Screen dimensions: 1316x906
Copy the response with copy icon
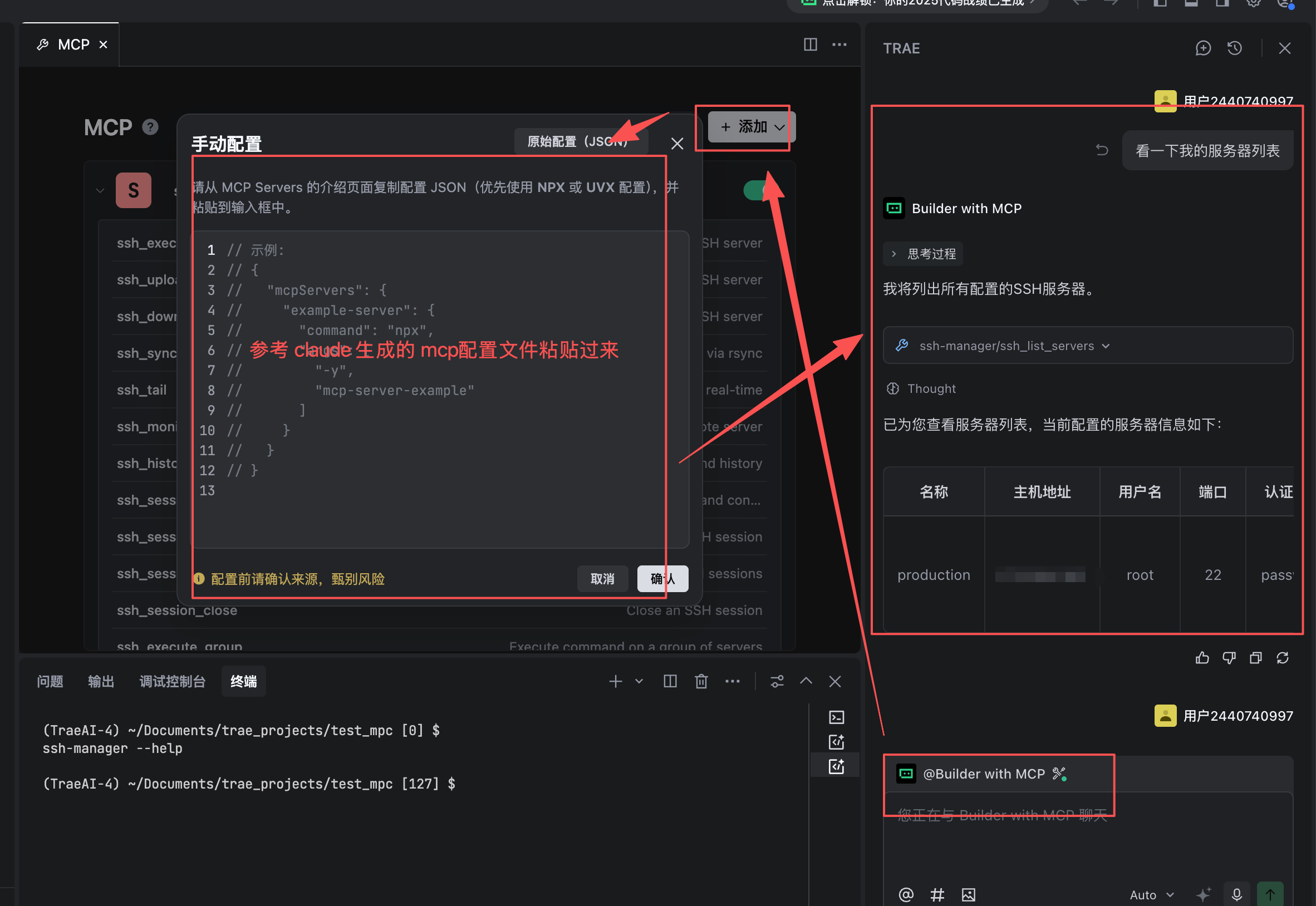(1255, 658)
